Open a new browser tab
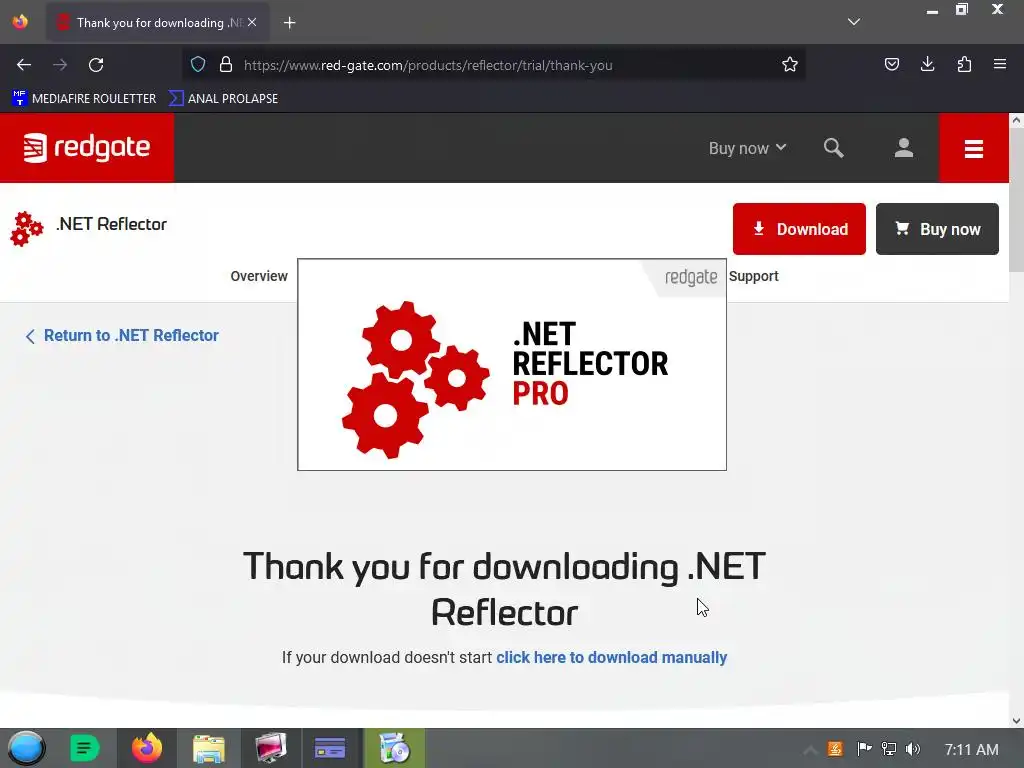Screen dimensions: 1024x768 click(x=289, y=23)
